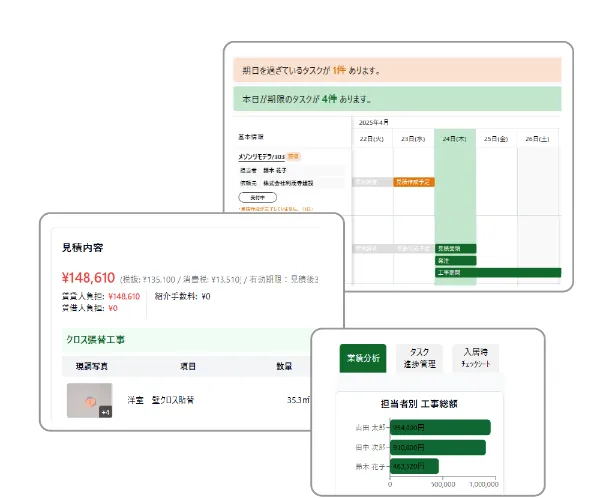Click the 基本情報 column heading

pos(251,137)
